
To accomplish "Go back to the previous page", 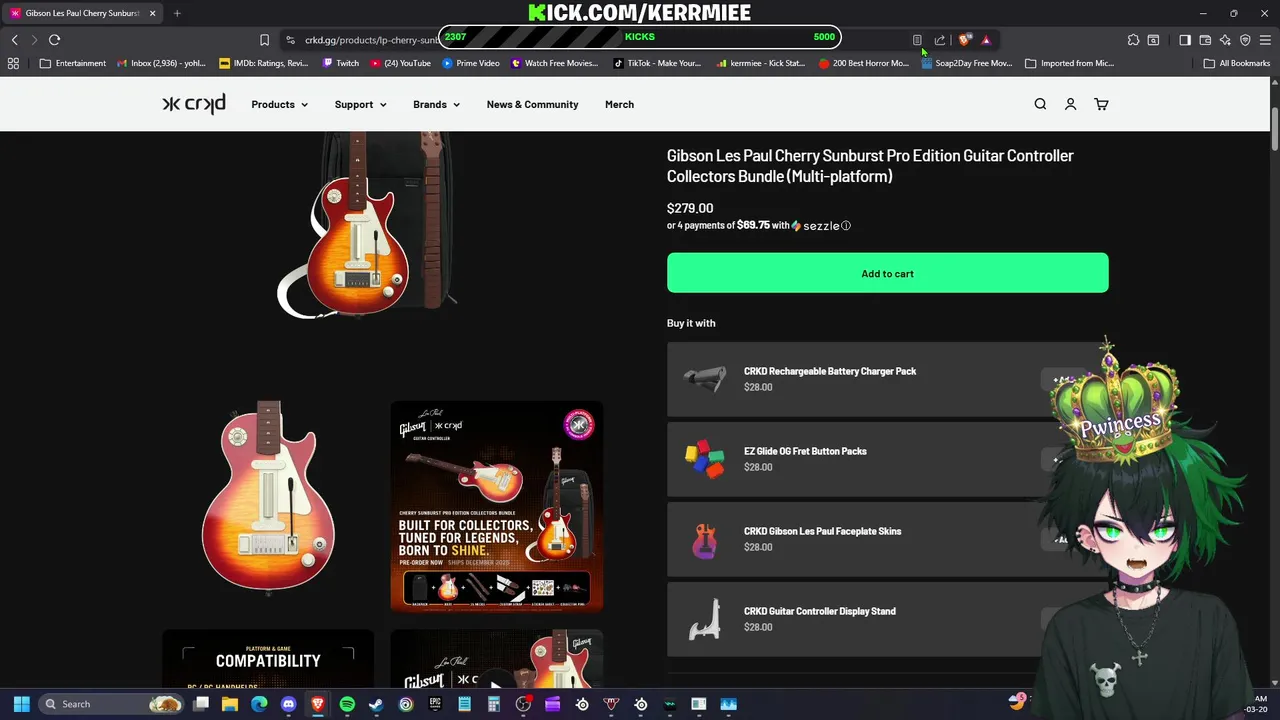I will coord(14,40).
